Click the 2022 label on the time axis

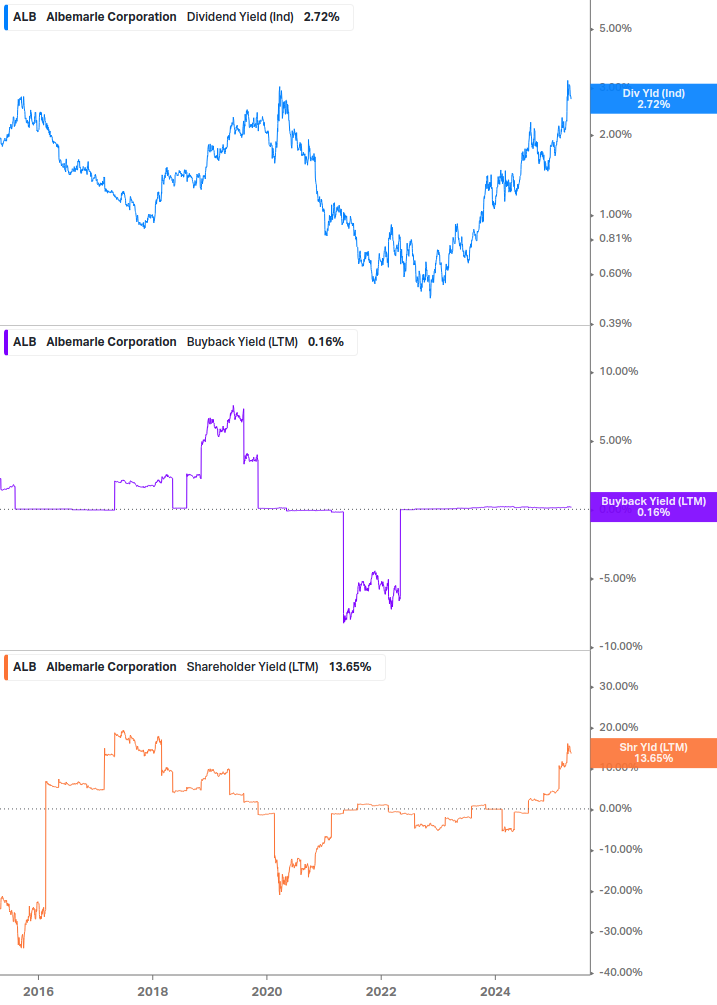coord(381,992)
